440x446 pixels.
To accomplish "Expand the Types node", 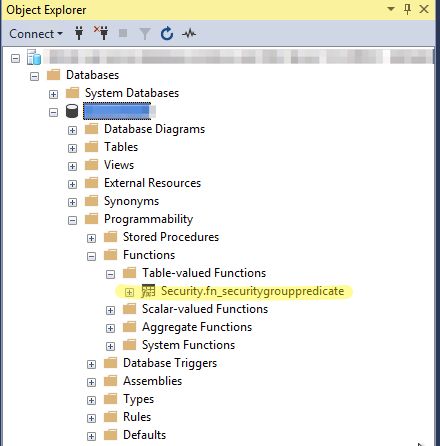I will point(91,400).
